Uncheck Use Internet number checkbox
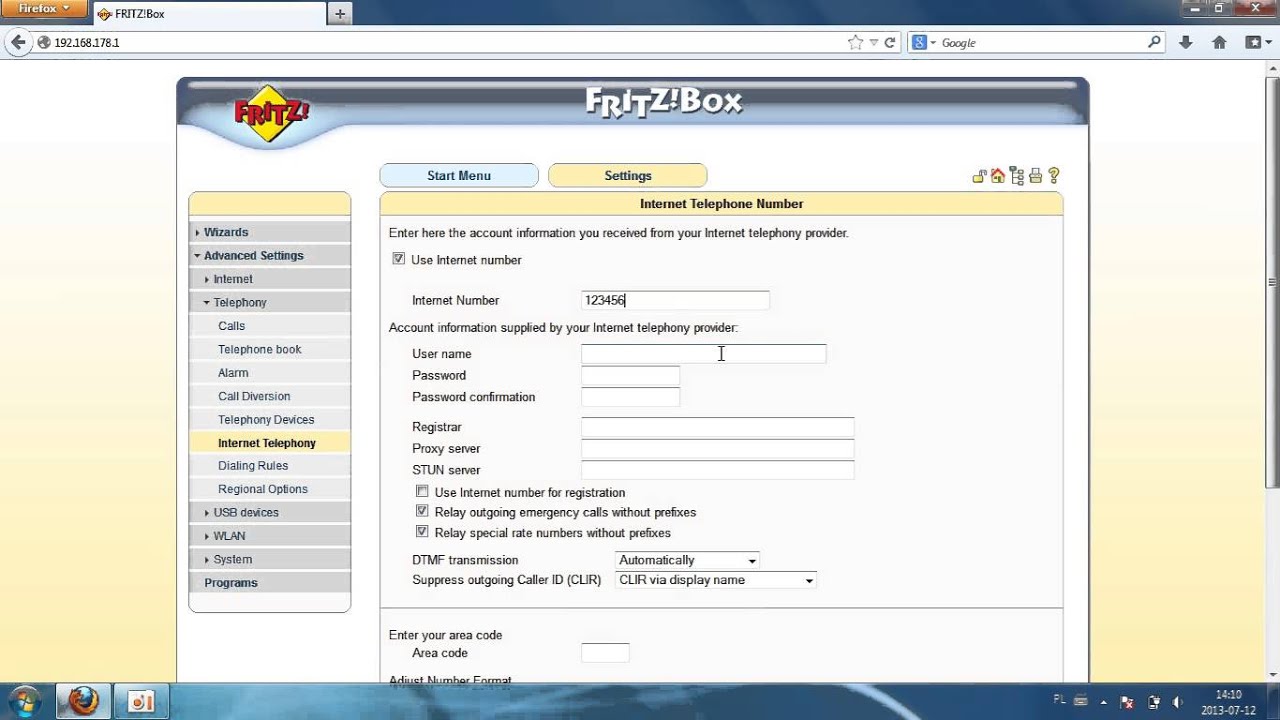 click(399, 259)
